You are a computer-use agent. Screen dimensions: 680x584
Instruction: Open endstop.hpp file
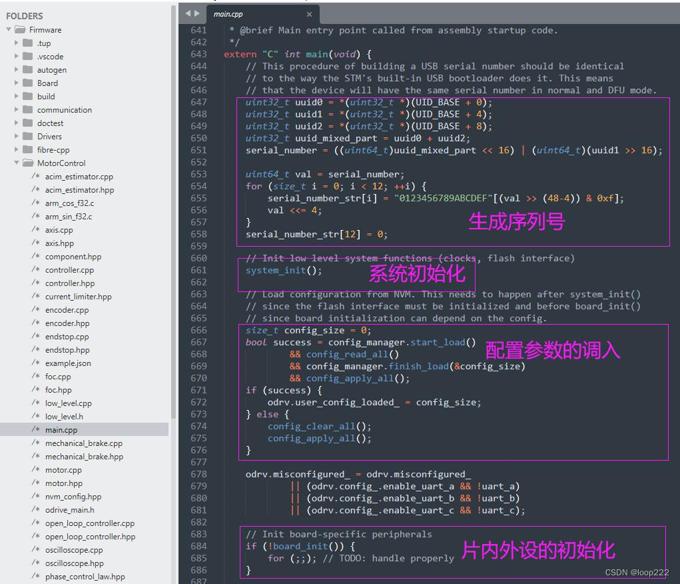tap(67, 350)
